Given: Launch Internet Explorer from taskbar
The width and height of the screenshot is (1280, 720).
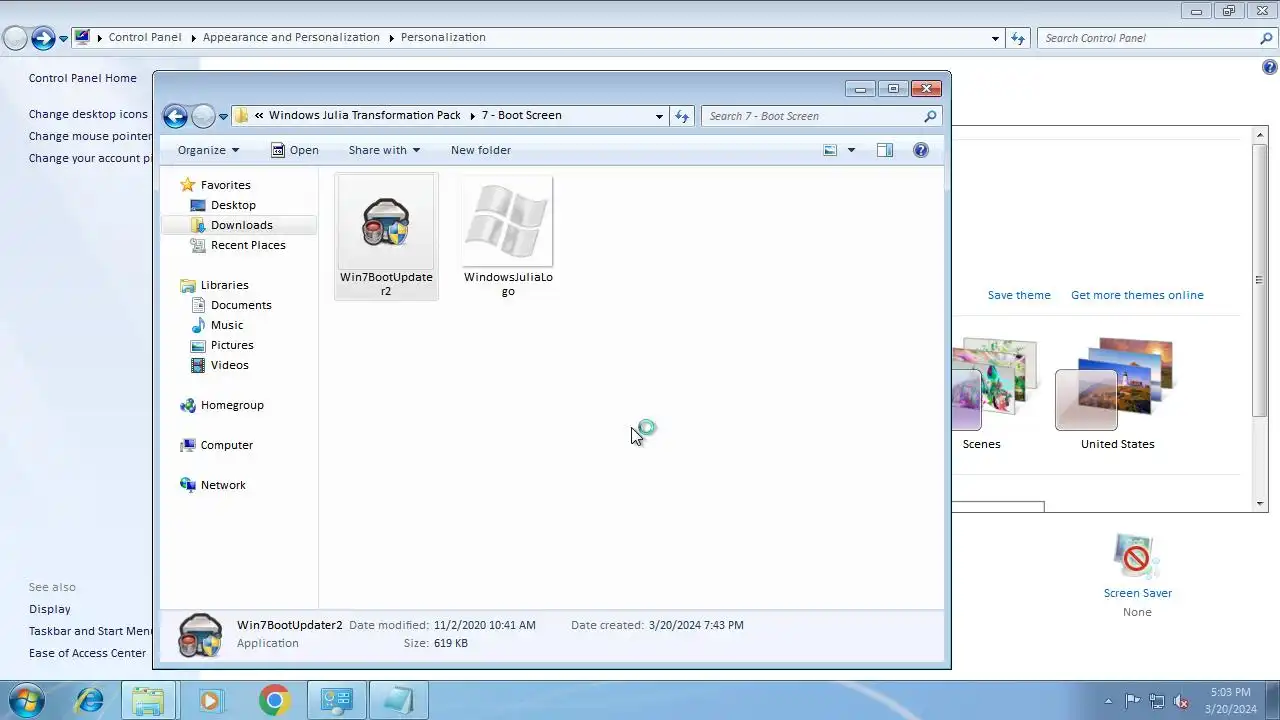Looking at the screenshot, I should 89,701.
